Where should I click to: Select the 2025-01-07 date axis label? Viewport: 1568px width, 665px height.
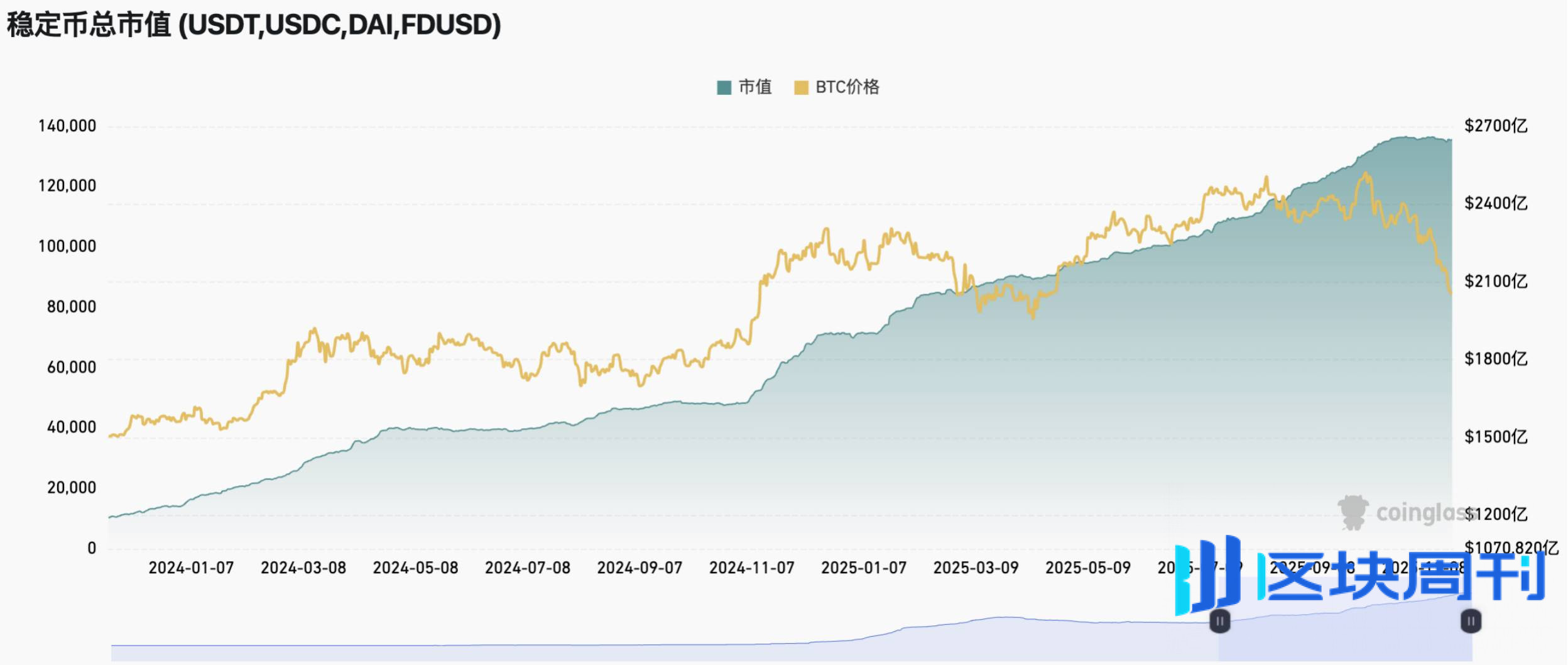pos(864,568)
